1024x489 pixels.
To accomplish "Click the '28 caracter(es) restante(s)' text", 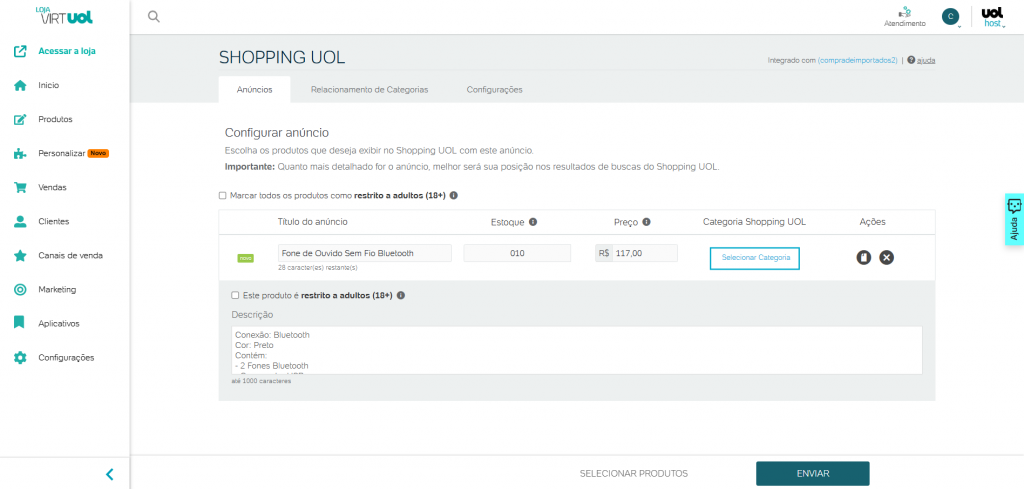I will click(x=317, y=268).
